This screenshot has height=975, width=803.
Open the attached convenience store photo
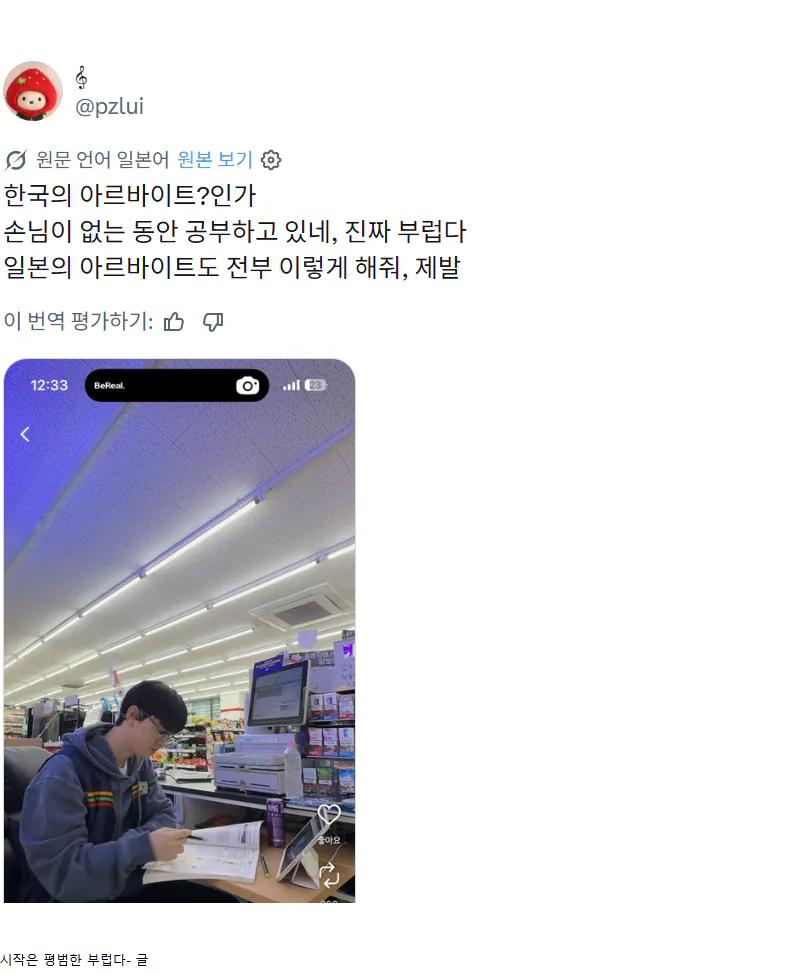(x=179, y=631)
